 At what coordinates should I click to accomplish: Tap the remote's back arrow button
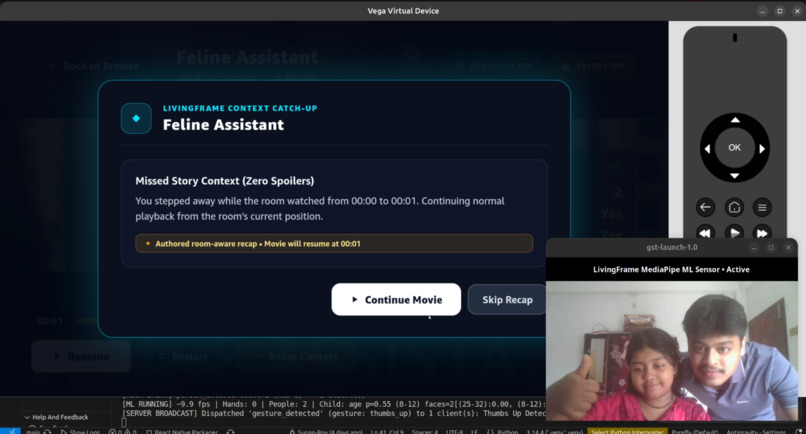point(705,207)
